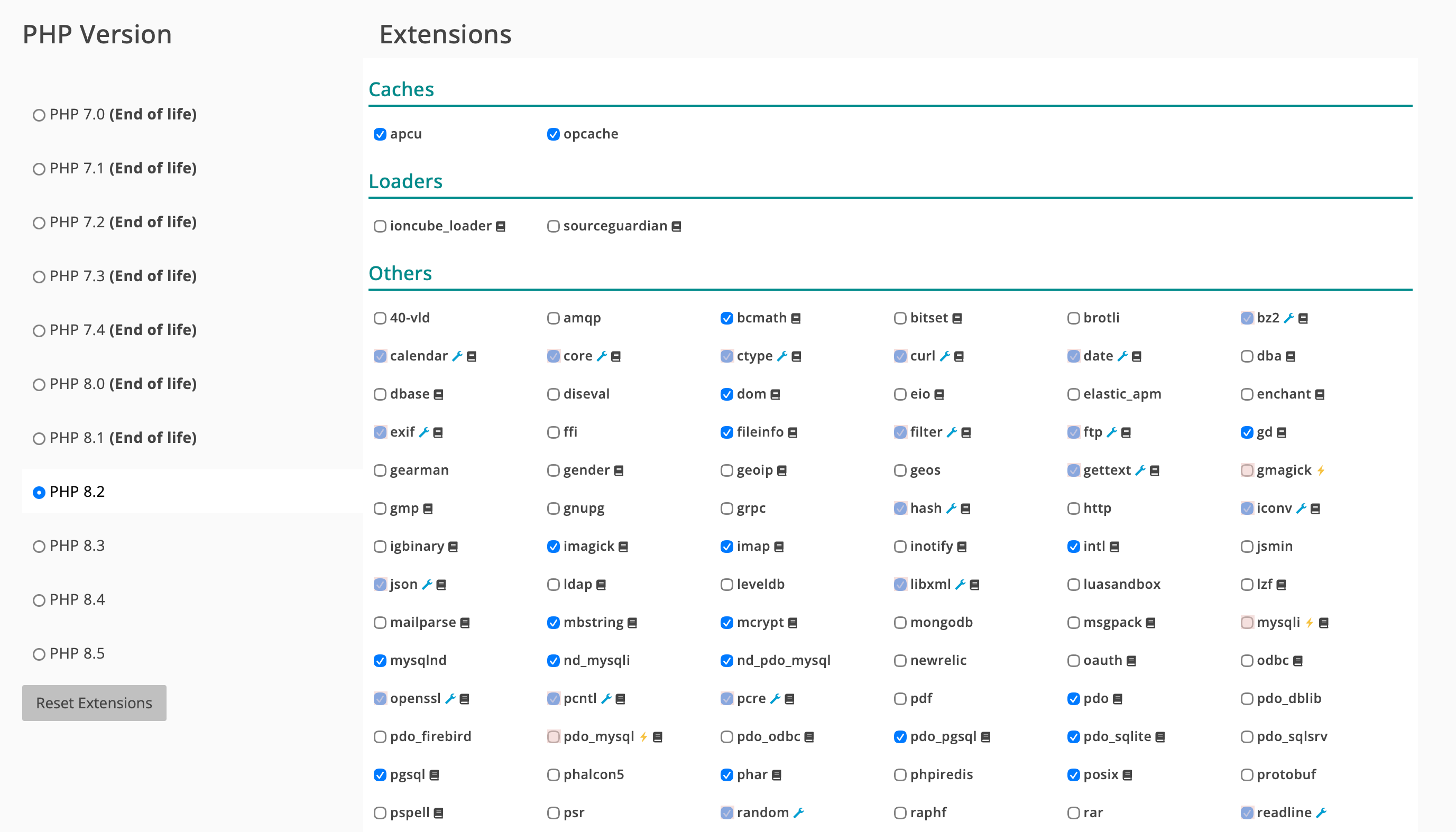
Task: Disable the mcrypt extension checkbox
Action: (727, 623)
